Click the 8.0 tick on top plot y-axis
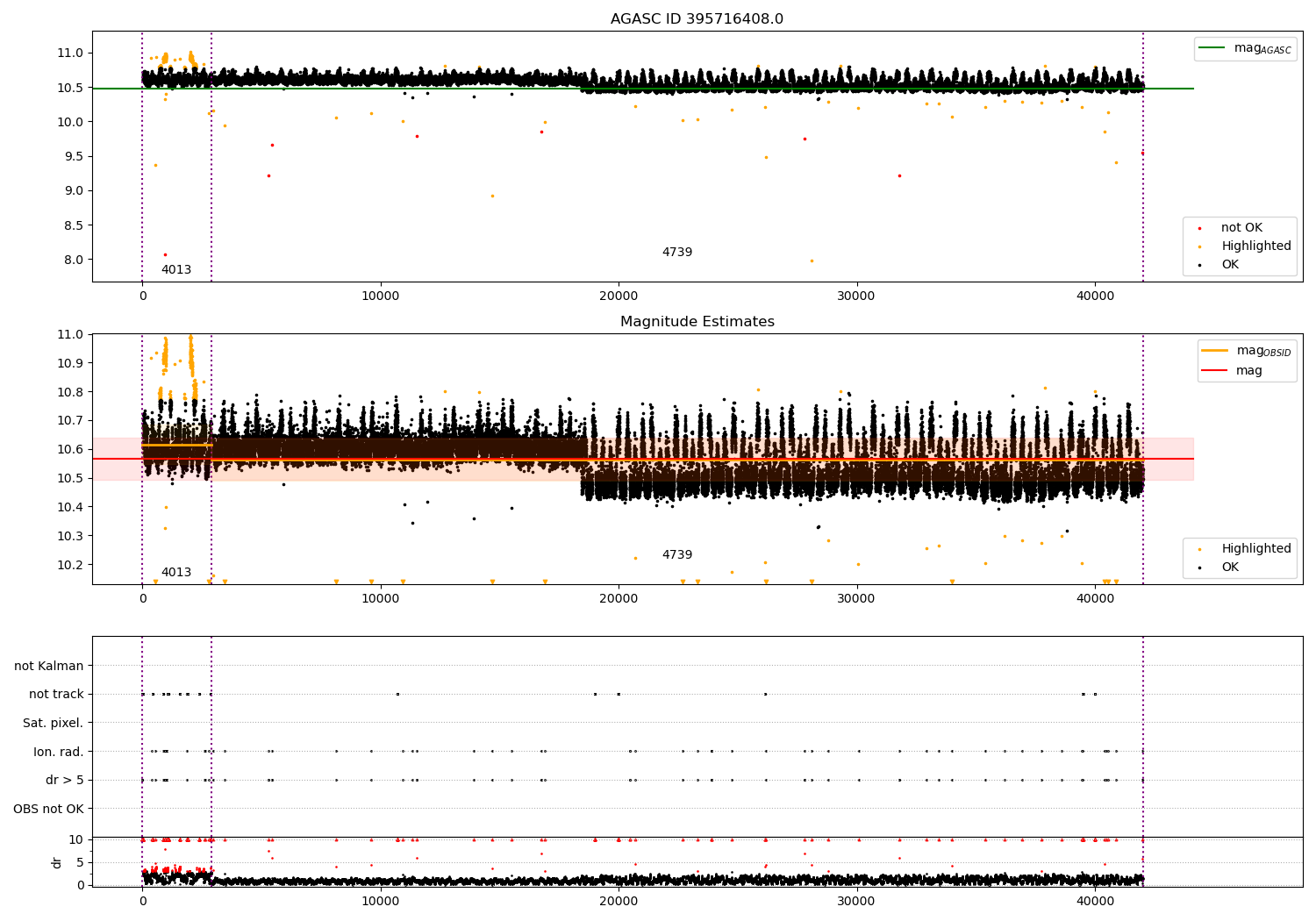Screen dimensions: 1316x921 tap(74, 260)
